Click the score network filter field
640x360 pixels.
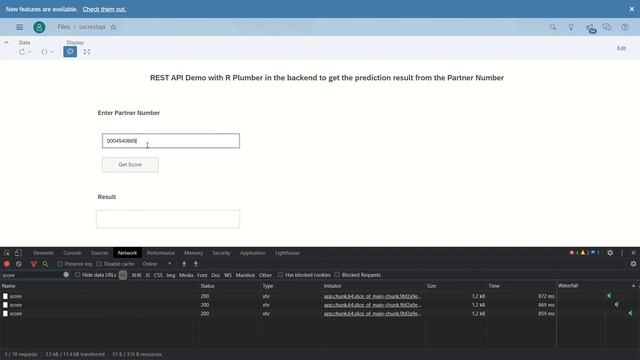tap(32, 275)
